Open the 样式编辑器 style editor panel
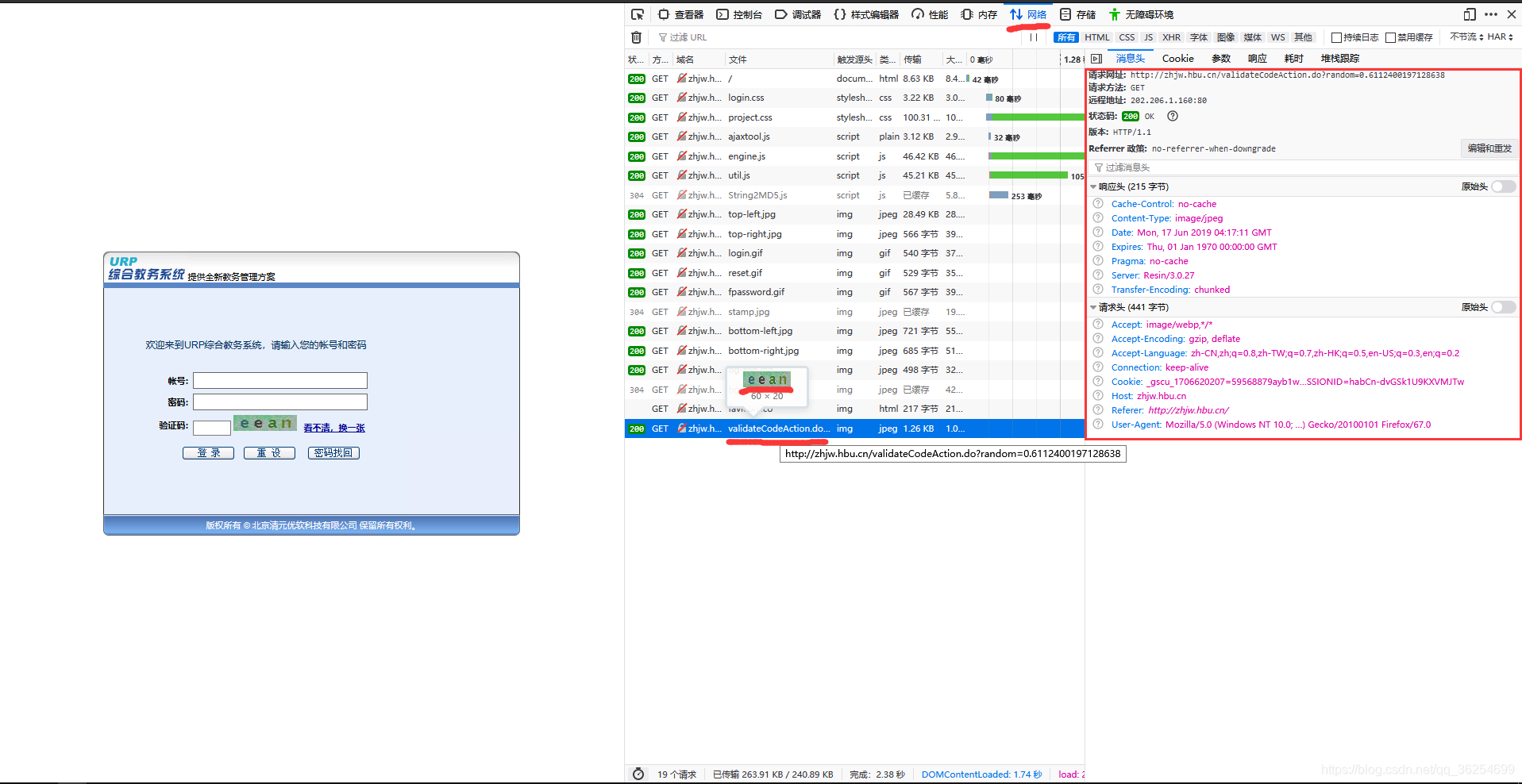 866,14
